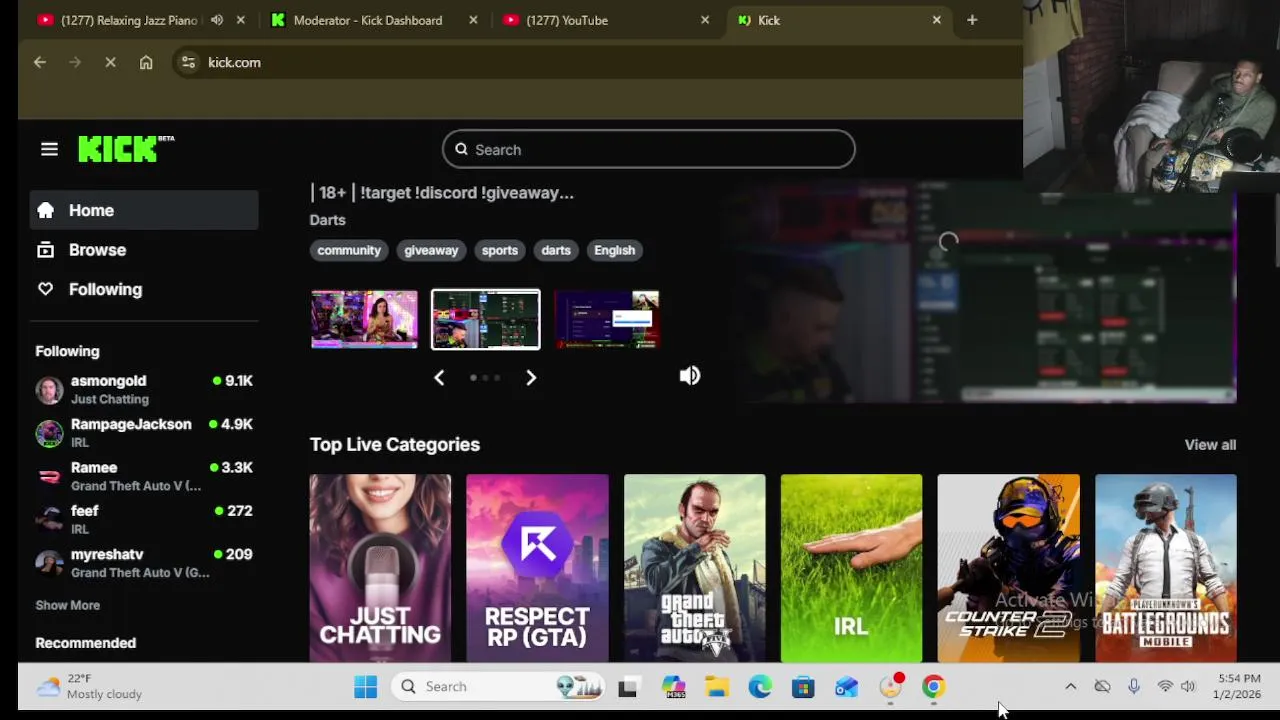Click the 'English' tag

615,250
